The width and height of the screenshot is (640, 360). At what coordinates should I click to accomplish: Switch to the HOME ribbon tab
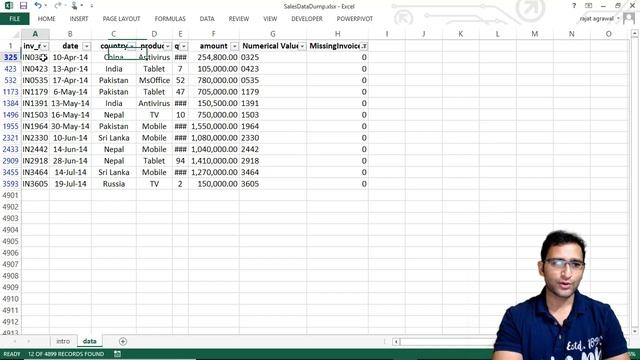tap(47, 19)
